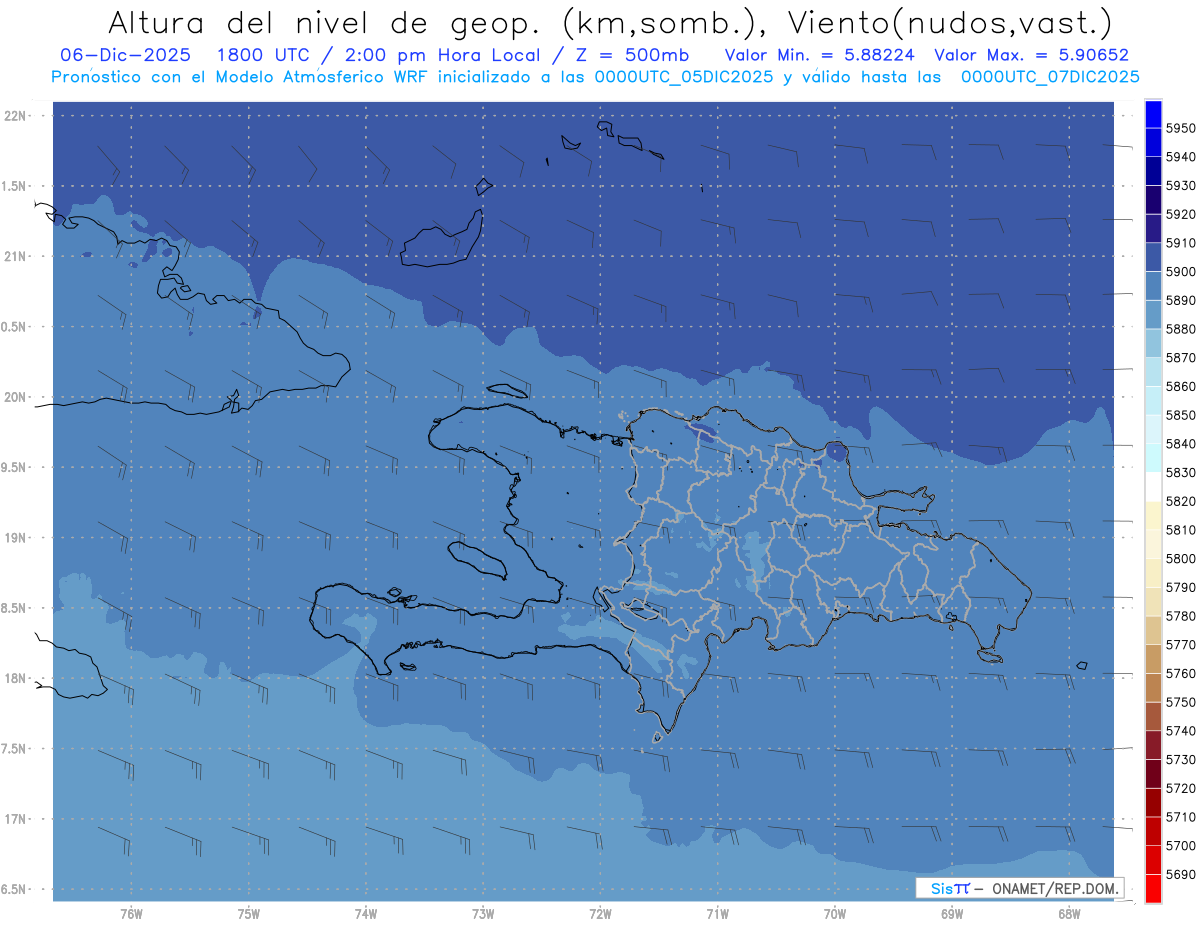Click the date '06-Dic-2025' in the header
This screenshot has width=1200, height=927.
point(125,55)
